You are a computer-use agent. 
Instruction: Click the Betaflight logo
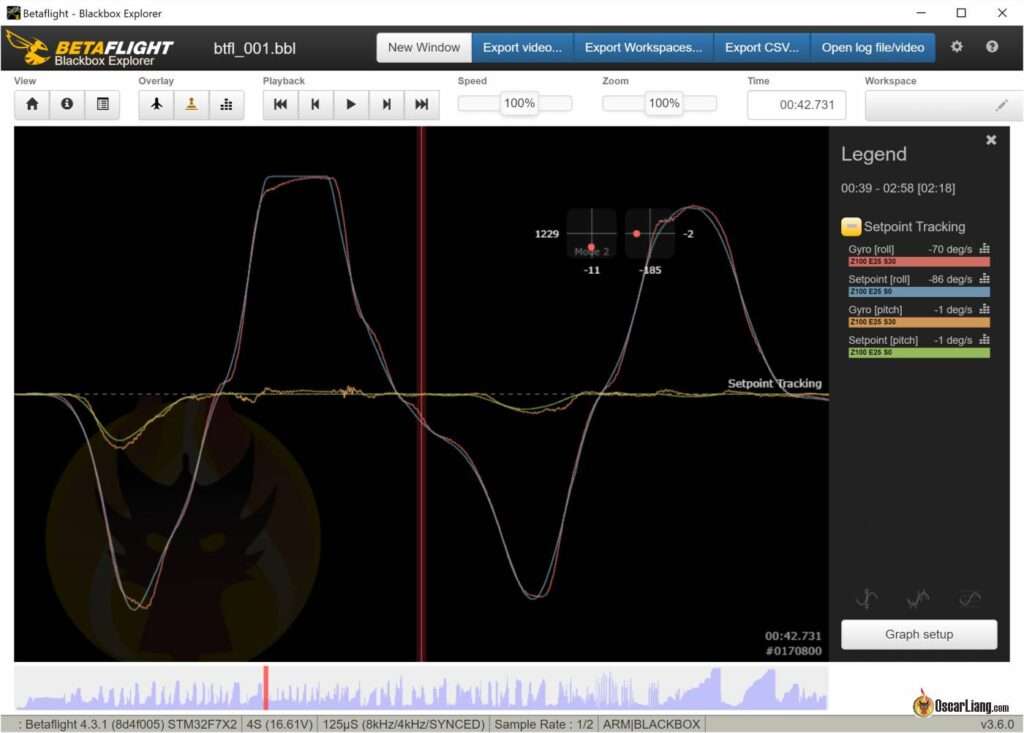click(x=89, y=49)
